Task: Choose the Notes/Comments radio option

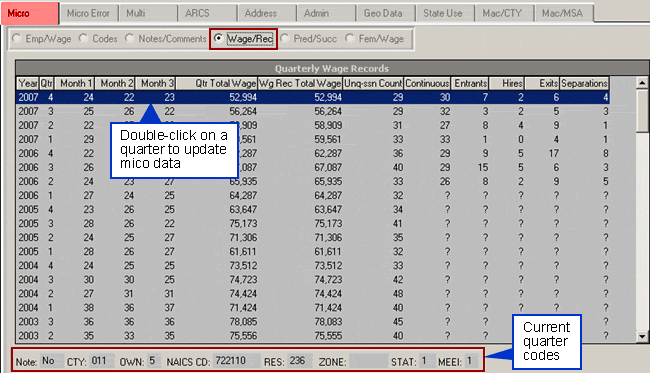Action: [166, 39]
